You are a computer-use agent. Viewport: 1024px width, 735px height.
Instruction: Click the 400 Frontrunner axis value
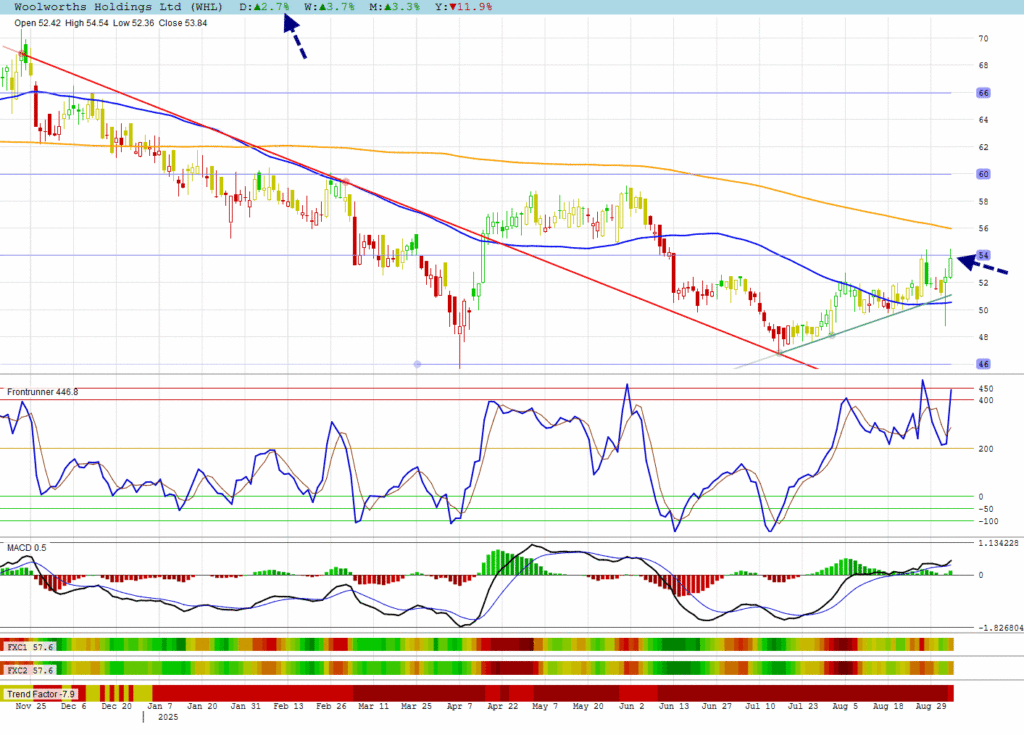(985, 400)
